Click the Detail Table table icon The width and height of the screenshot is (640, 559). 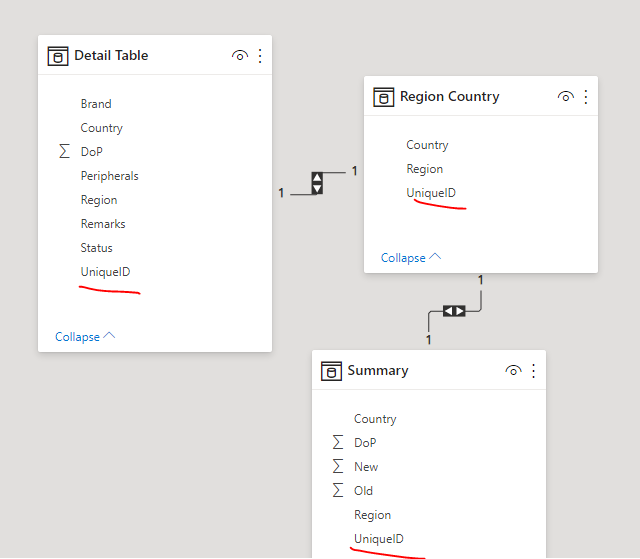58,56
